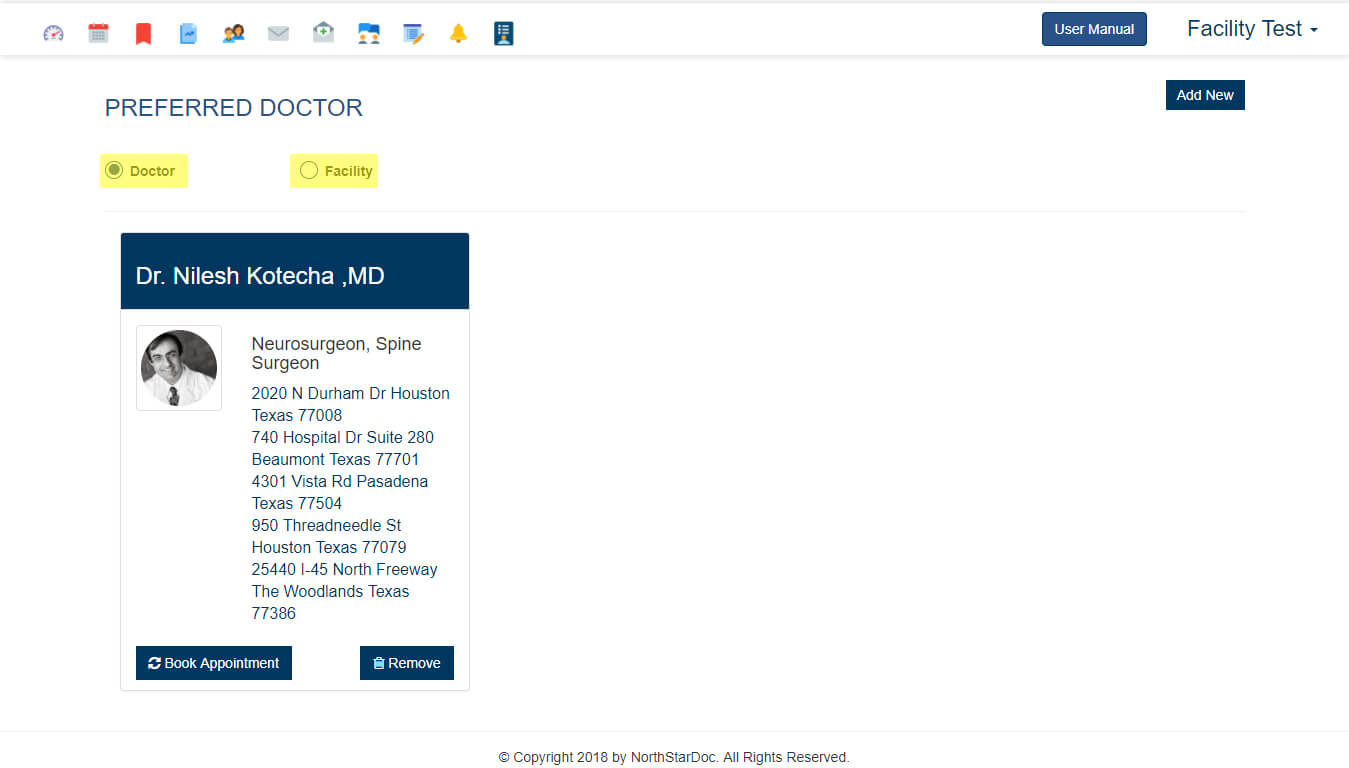The image size is (1349, 768).
Task: Open the User Manual
Action: [x=1093, y=29]
